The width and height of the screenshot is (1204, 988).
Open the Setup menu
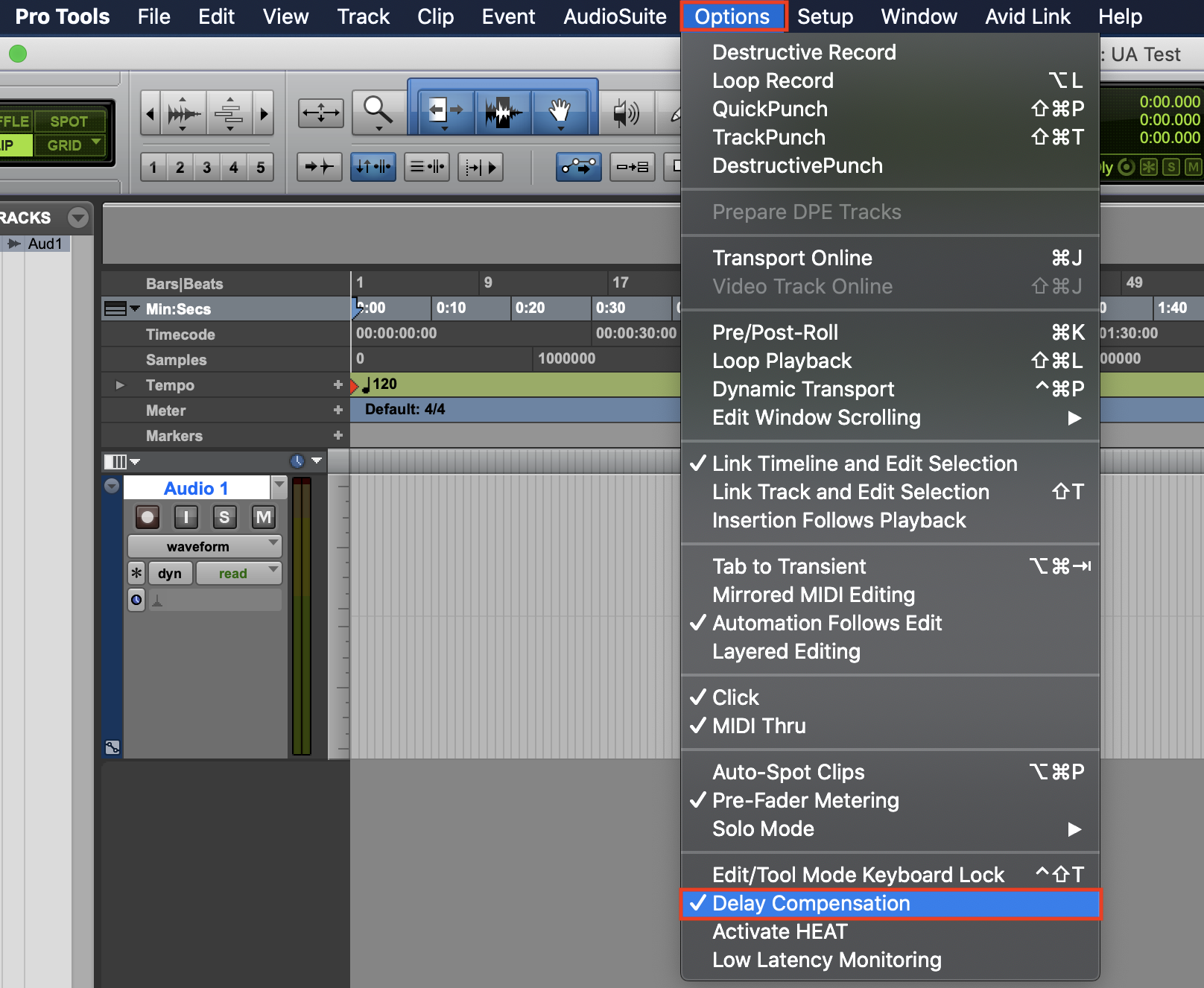826,16
